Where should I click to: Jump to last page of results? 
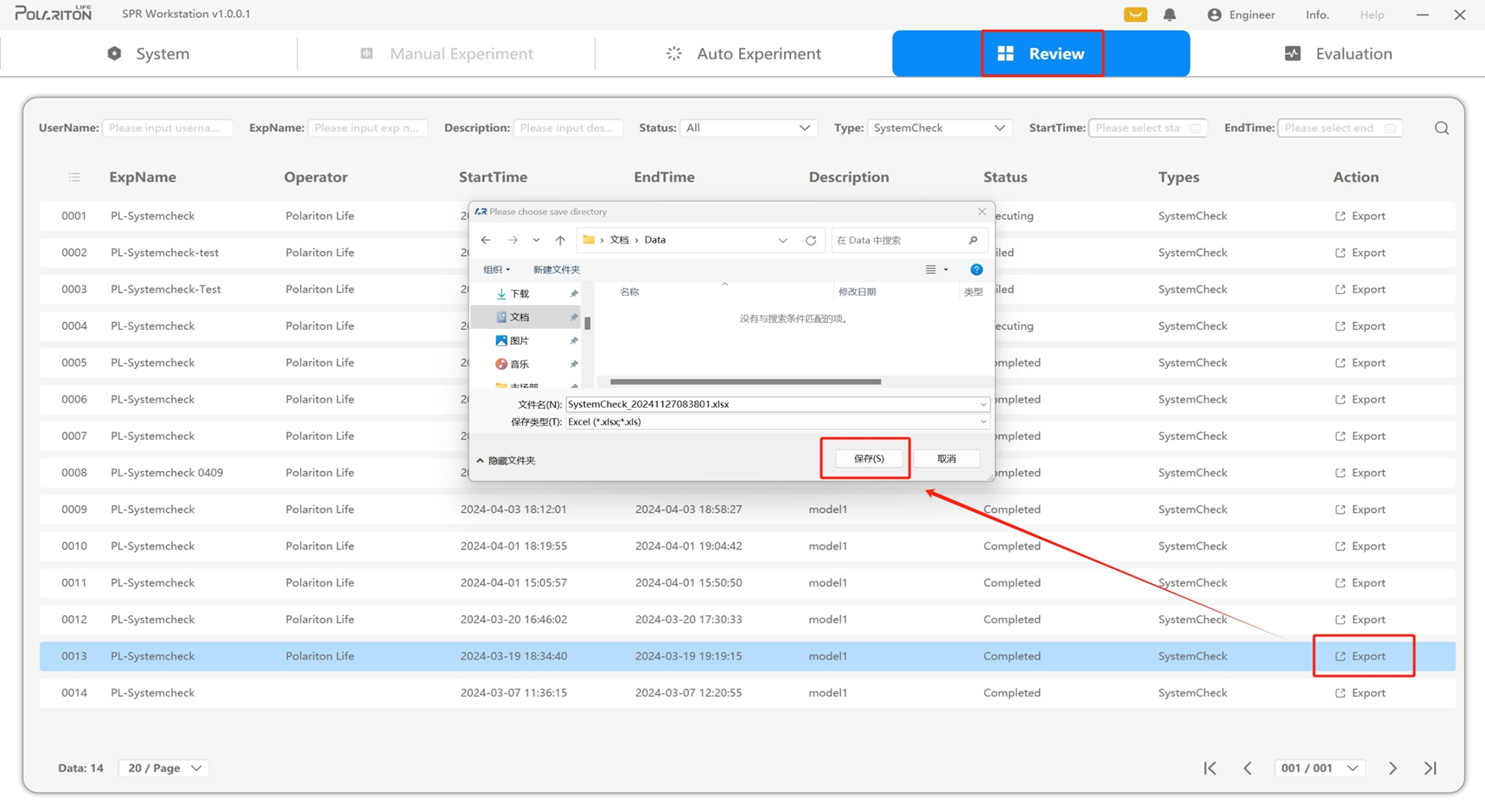pyautogui.click(x=1430, y=768)
